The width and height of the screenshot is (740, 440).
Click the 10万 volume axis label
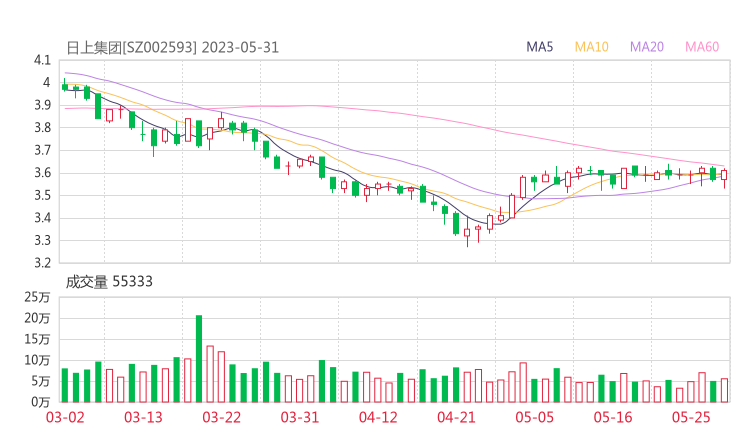[37, 360]
